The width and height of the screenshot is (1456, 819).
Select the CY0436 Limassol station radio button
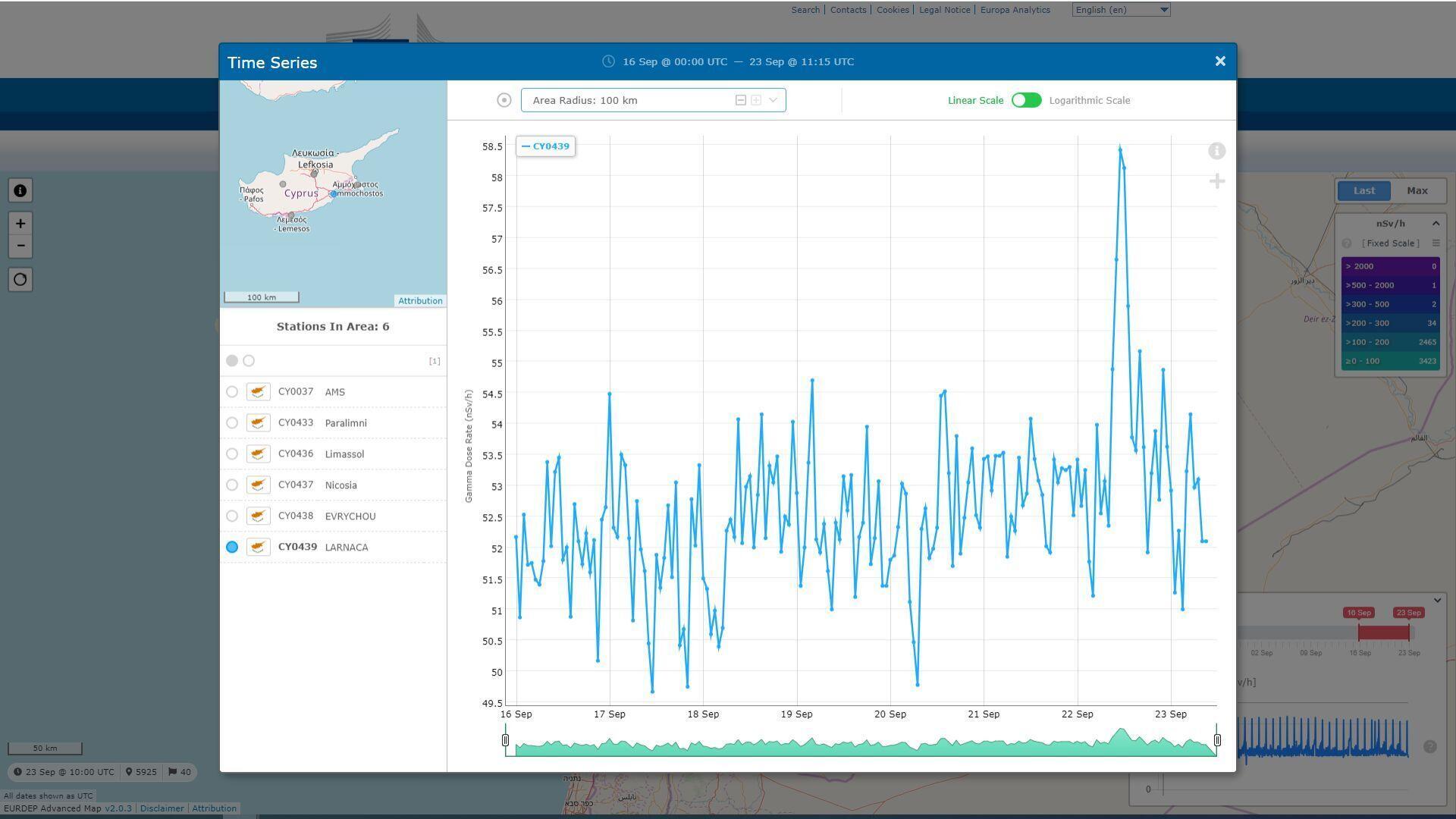232,454
